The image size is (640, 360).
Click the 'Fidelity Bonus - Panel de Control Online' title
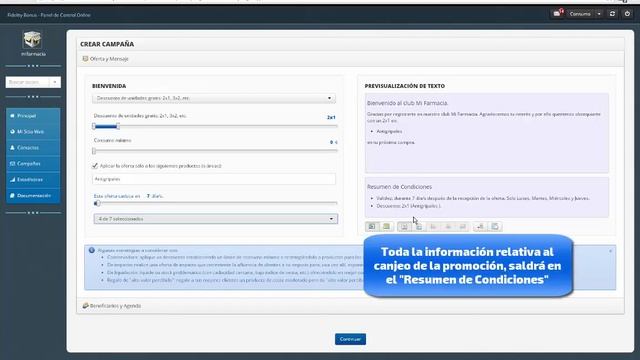tap(49, 15)
